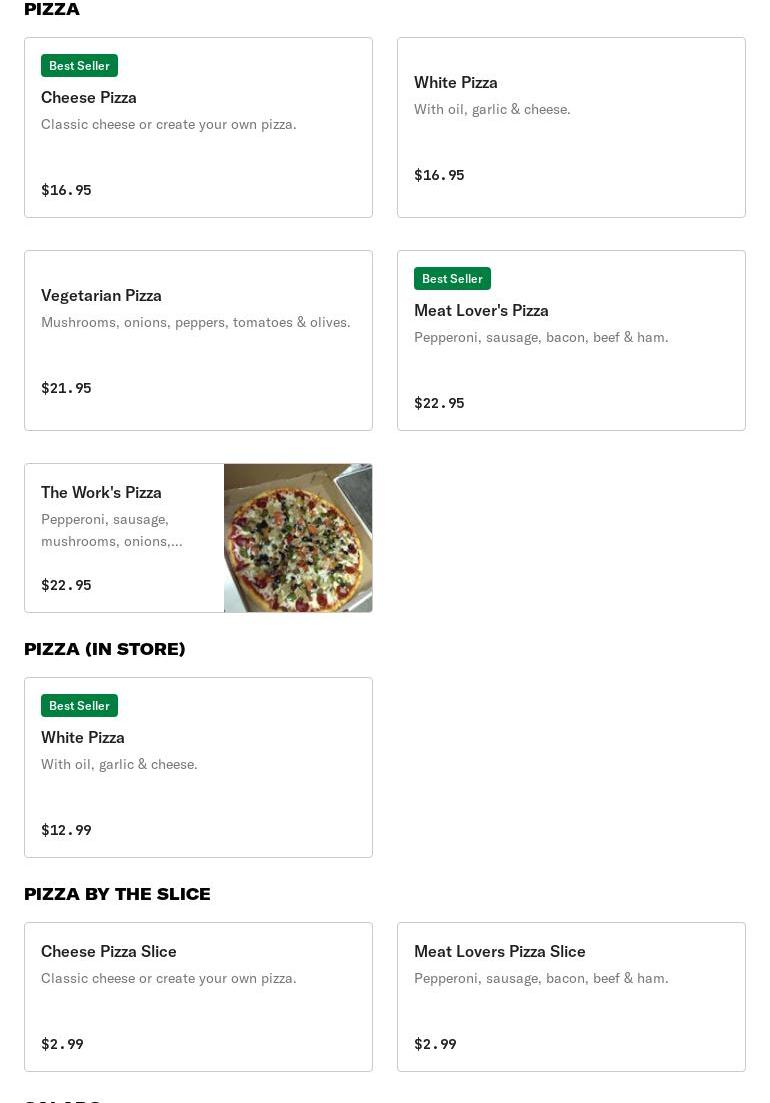Click Vegetarian Pizza ingredients description
The height and width of the screenshot is (1103, 770).
(195, 322)
